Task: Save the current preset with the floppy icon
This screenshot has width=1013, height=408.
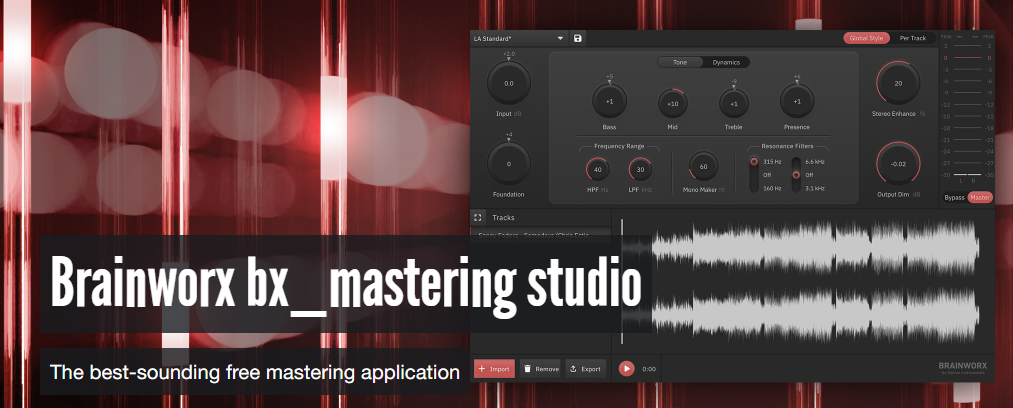Action: [x=578, y=38]
